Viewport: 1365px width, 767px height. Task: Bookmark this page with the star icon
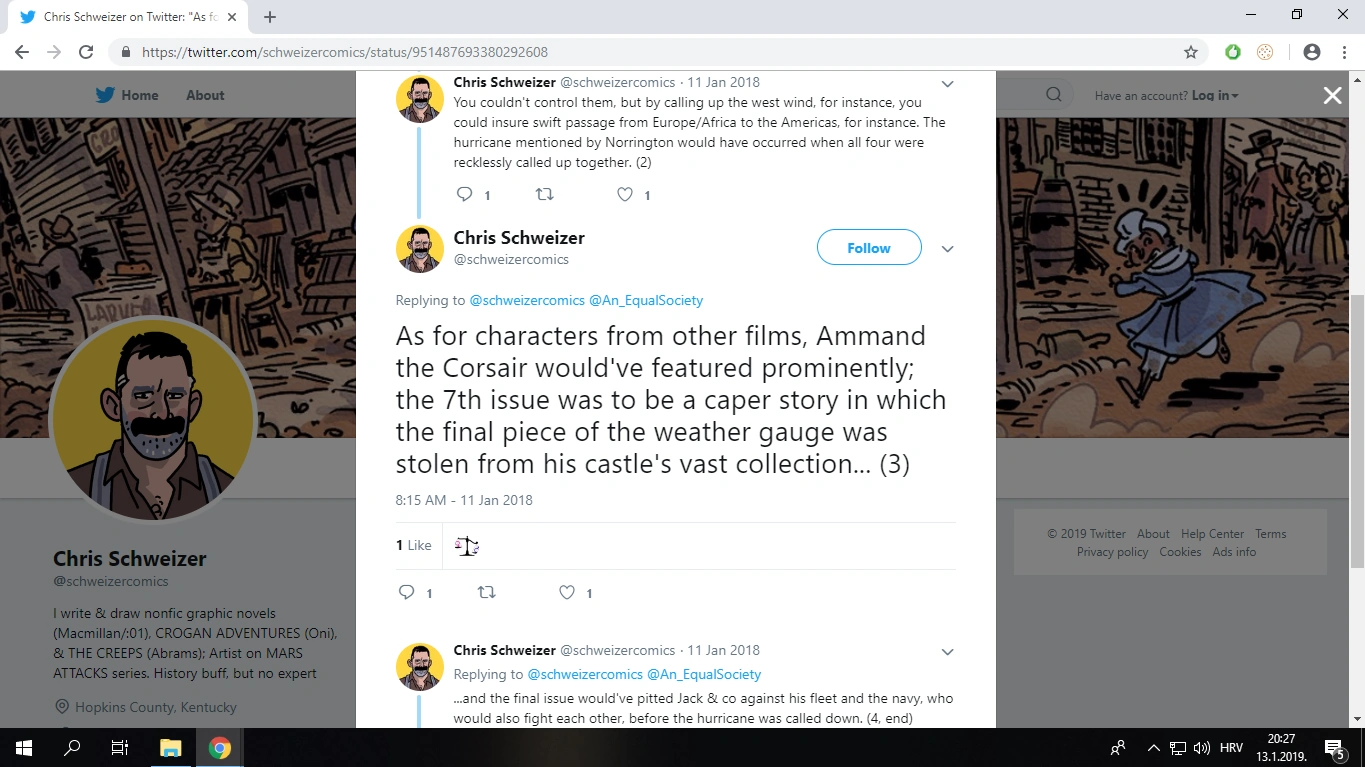[1190, 52]
